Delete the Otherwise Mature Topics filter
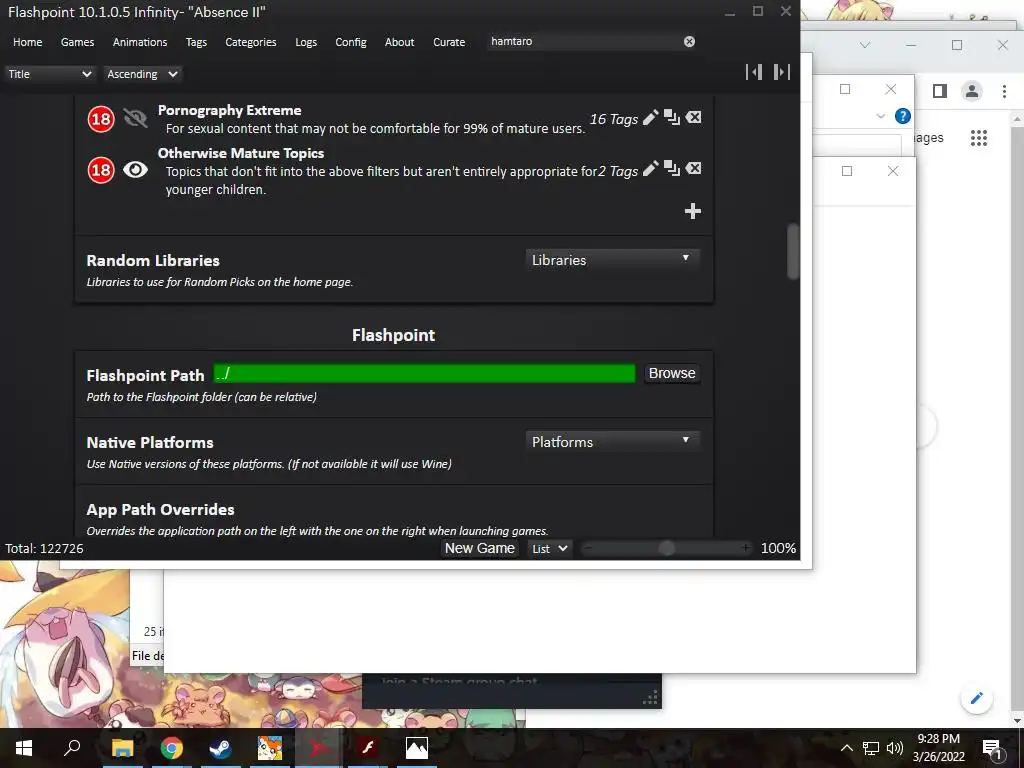This screenshot has width=1024, height=768. click(x=694, y=169)
